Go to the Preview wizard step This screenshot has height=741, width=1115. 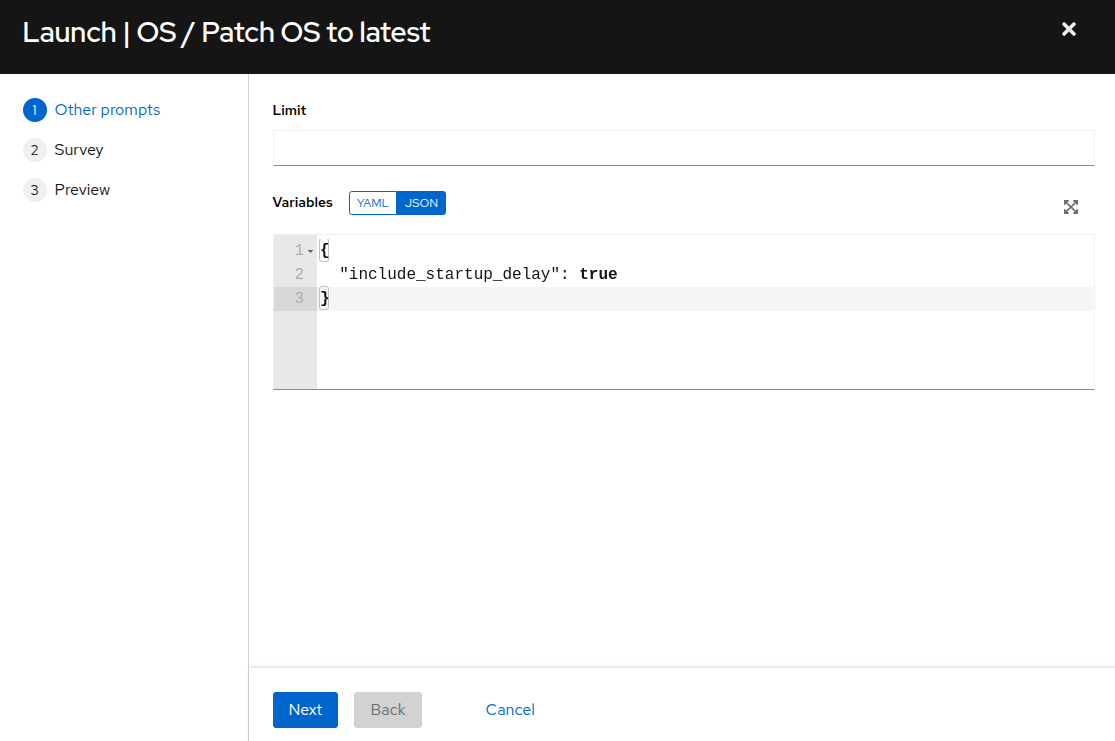point(82,189)
